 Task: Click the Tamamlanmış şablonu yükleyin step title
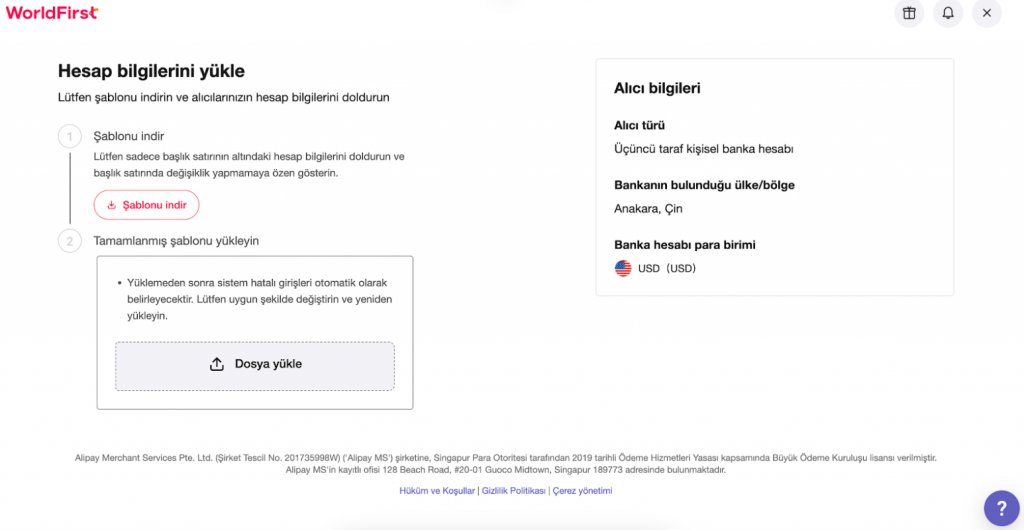point(176,241)
